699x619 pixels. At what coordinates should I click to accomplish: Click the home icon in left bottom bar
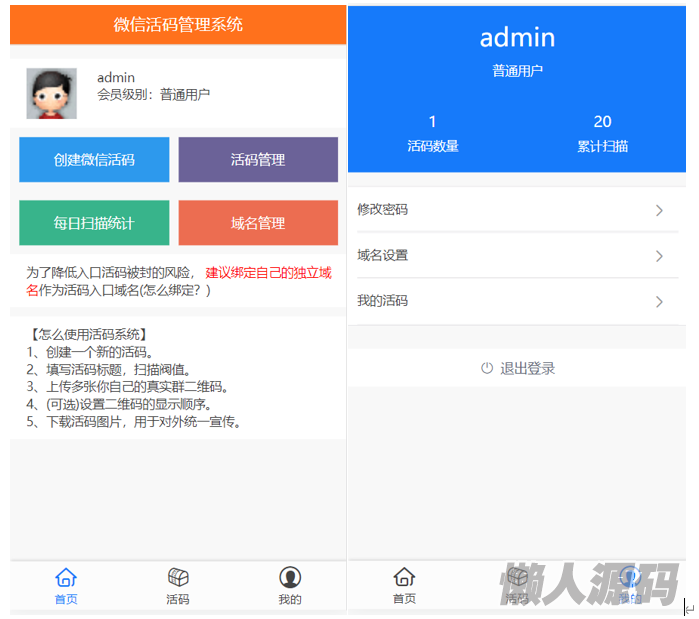click(66, 577)
